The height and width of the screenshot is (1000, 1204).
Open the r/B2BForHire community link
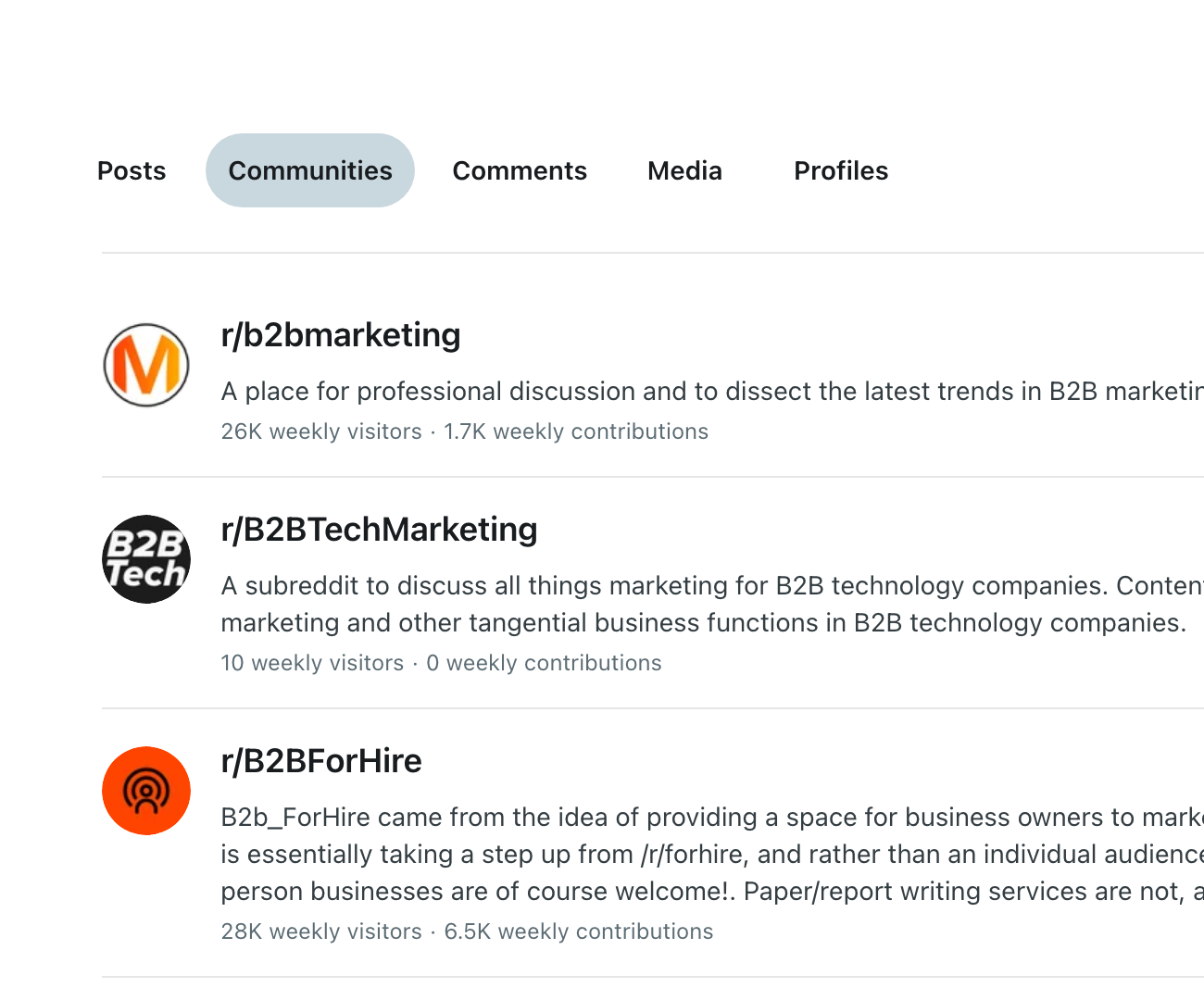point(321,761)
